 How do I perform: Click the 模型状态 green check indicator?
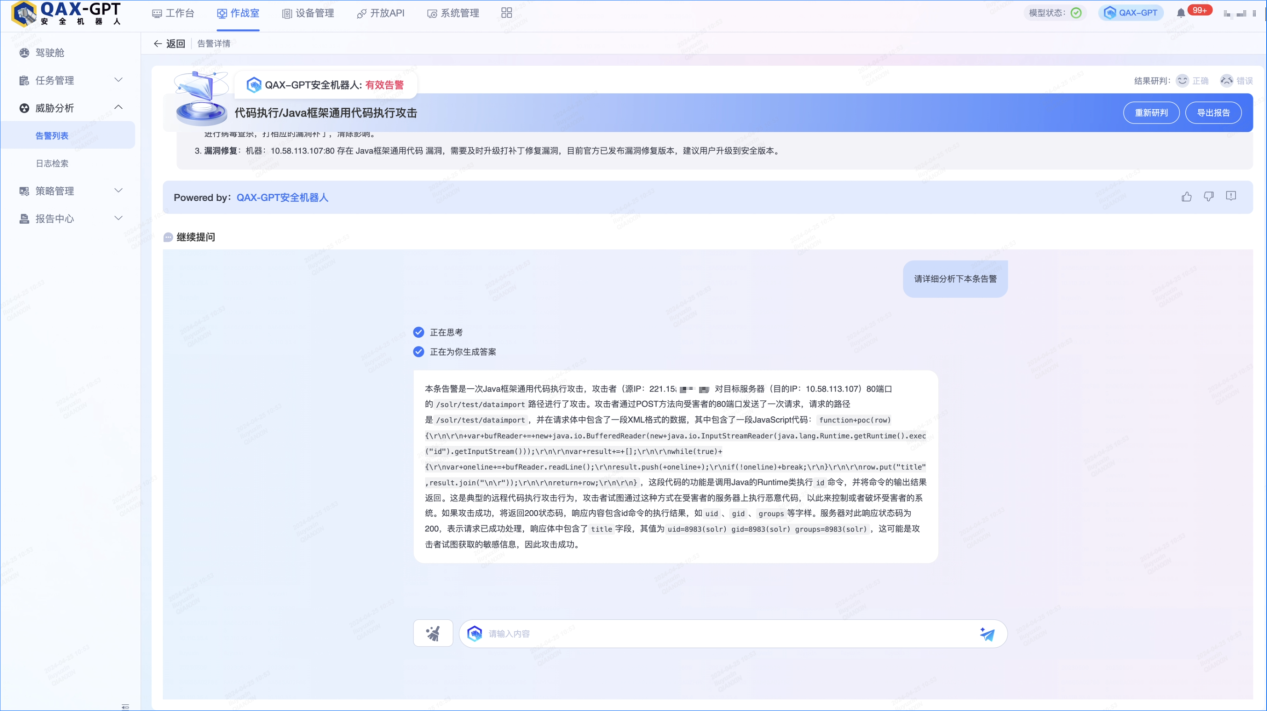tap(1076, 13)
